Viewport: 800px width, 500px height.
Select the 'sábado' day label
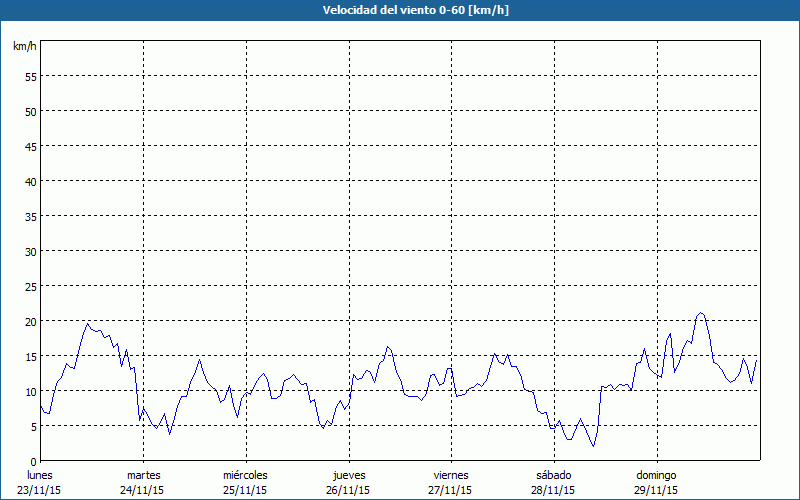click(x=553, y=475)
